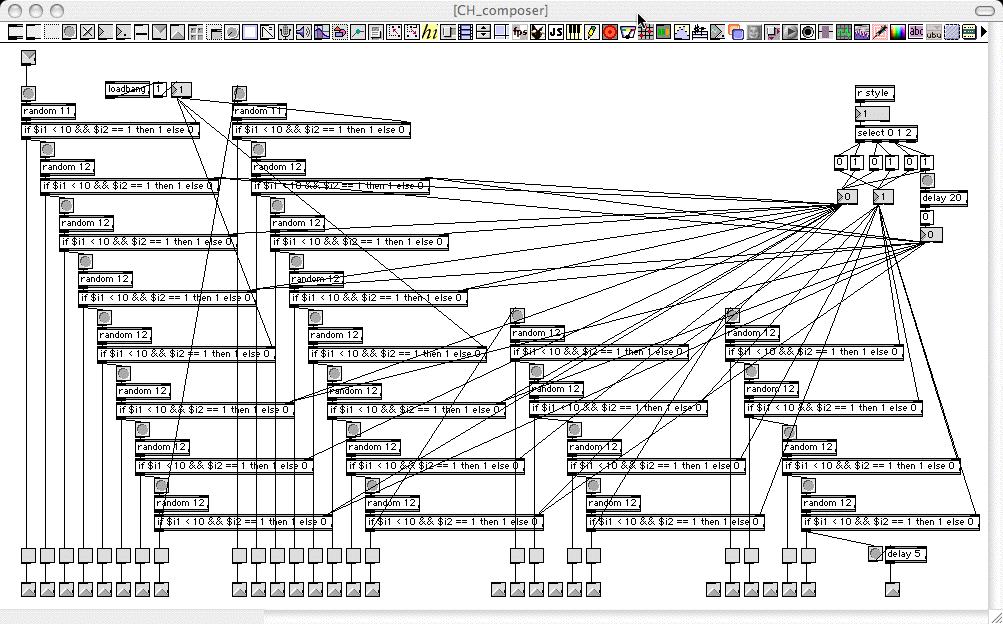Click the outlet below 'delay 5'
1003x624 pixels.
(x=892, y=589)
